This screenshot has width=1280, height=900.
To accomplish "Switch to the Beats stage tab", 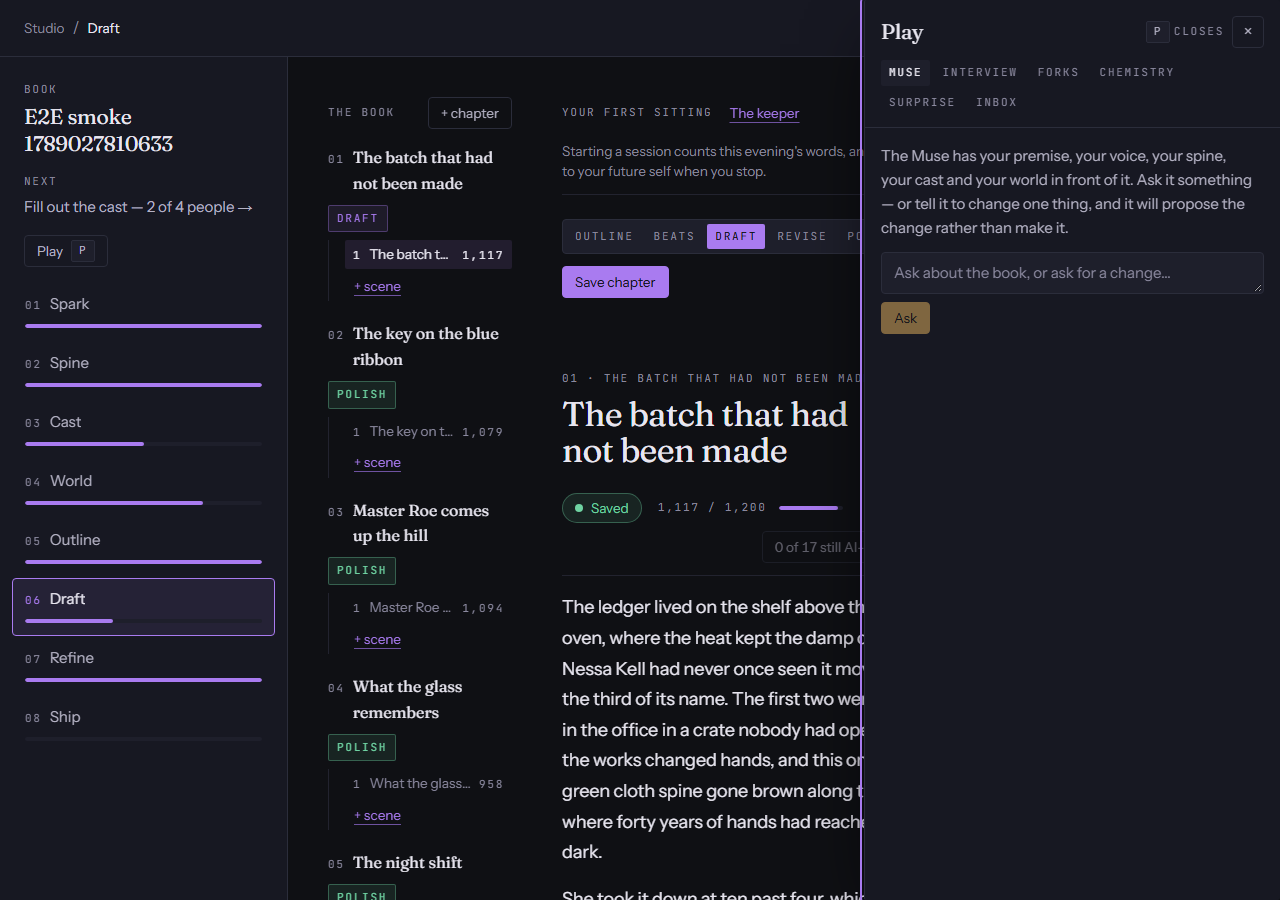I will tap(674, 236).
